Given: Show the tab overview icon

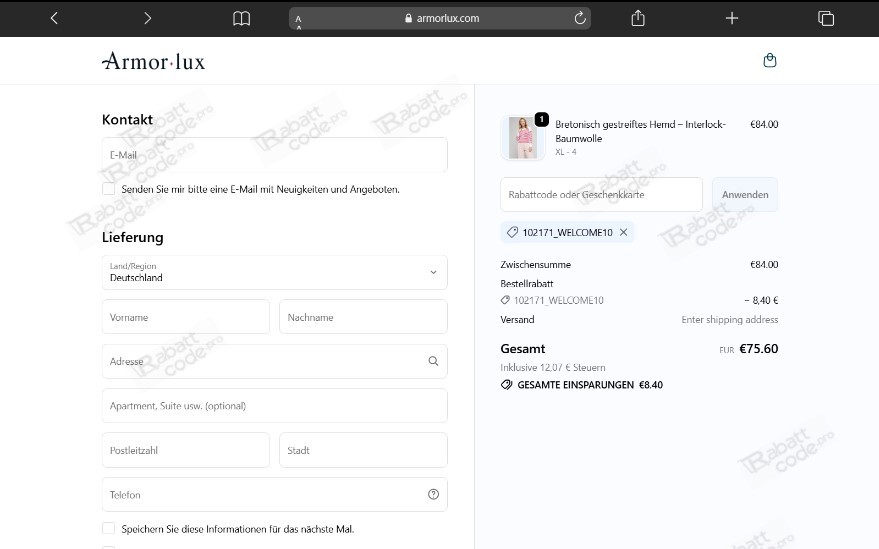Looking at the screenshot, I should tap(826, 19).
